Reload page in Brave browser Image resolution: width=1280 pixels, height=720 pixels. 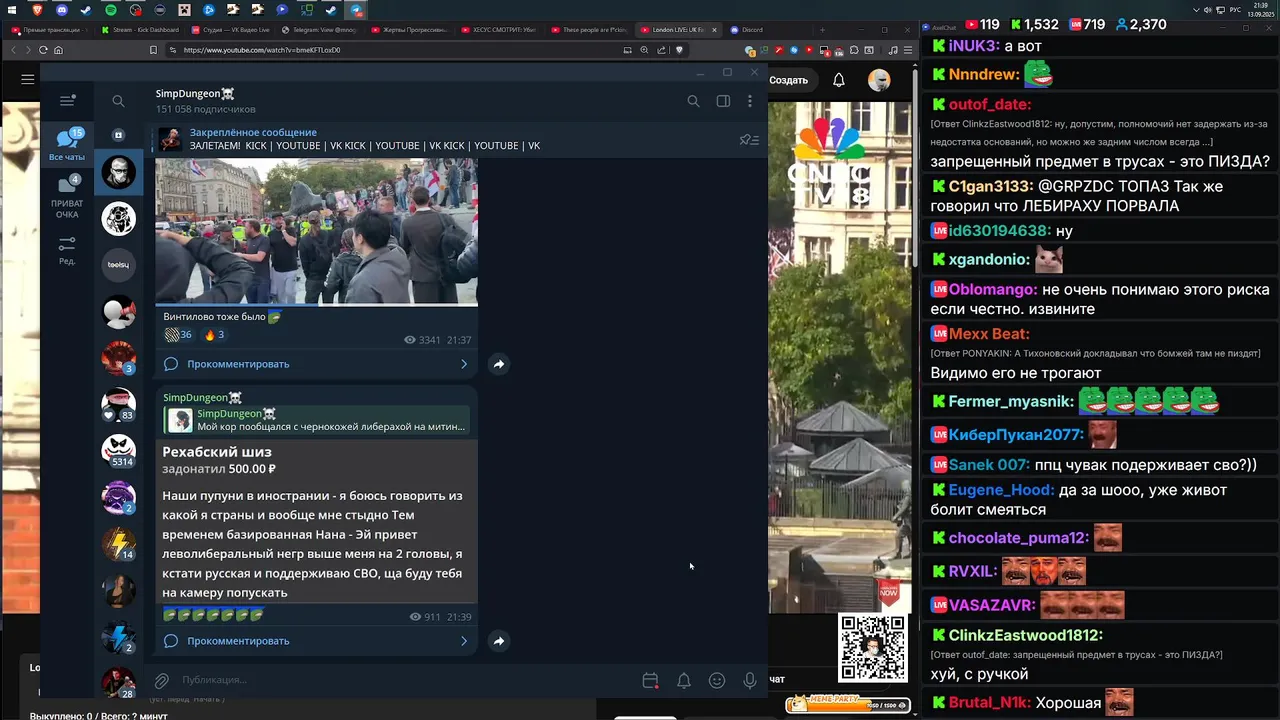pyautogui.click(x=43, y=50)
